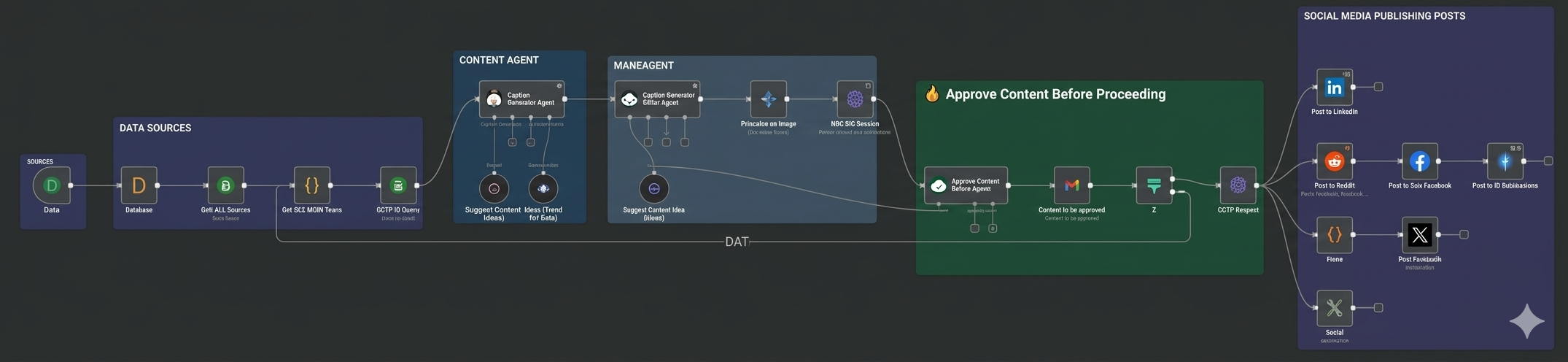This screenshot has height=362, width=1568.
Task: Click the output connector after LinkedIn node
Action: click(1378, 87)
